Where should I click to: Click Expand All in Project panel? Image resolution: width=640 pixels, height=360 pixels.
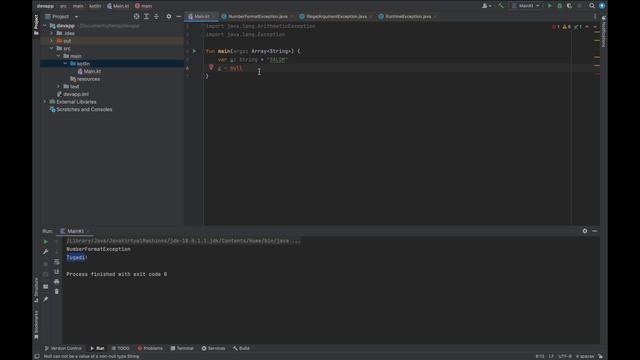pos(147,16)
